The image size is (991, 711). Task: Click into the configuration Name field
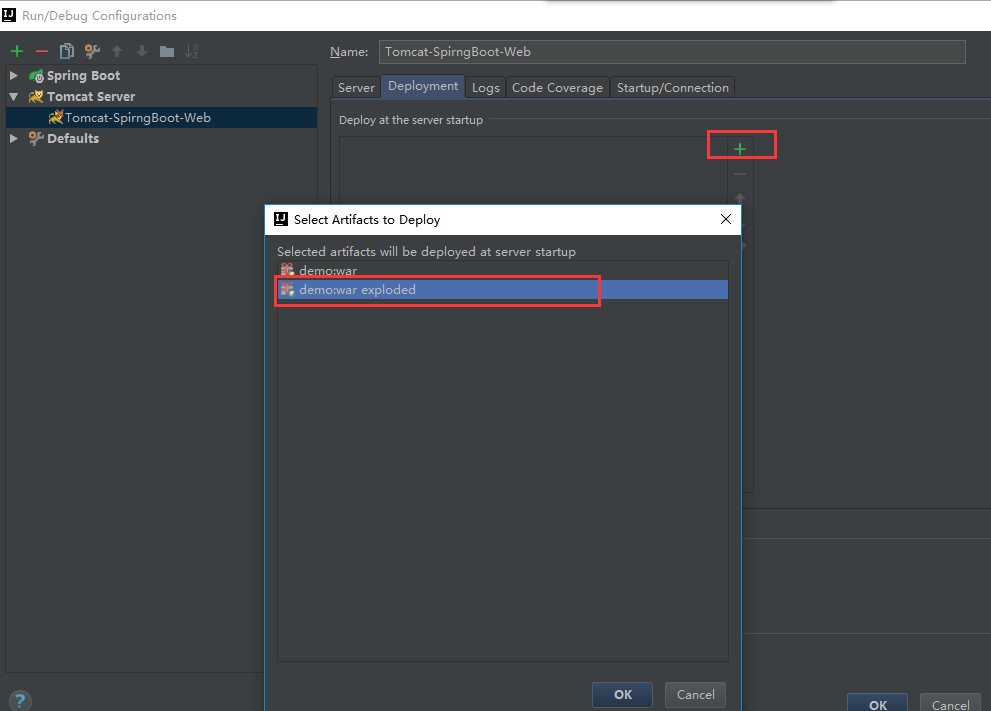click(x=670, y=52)
